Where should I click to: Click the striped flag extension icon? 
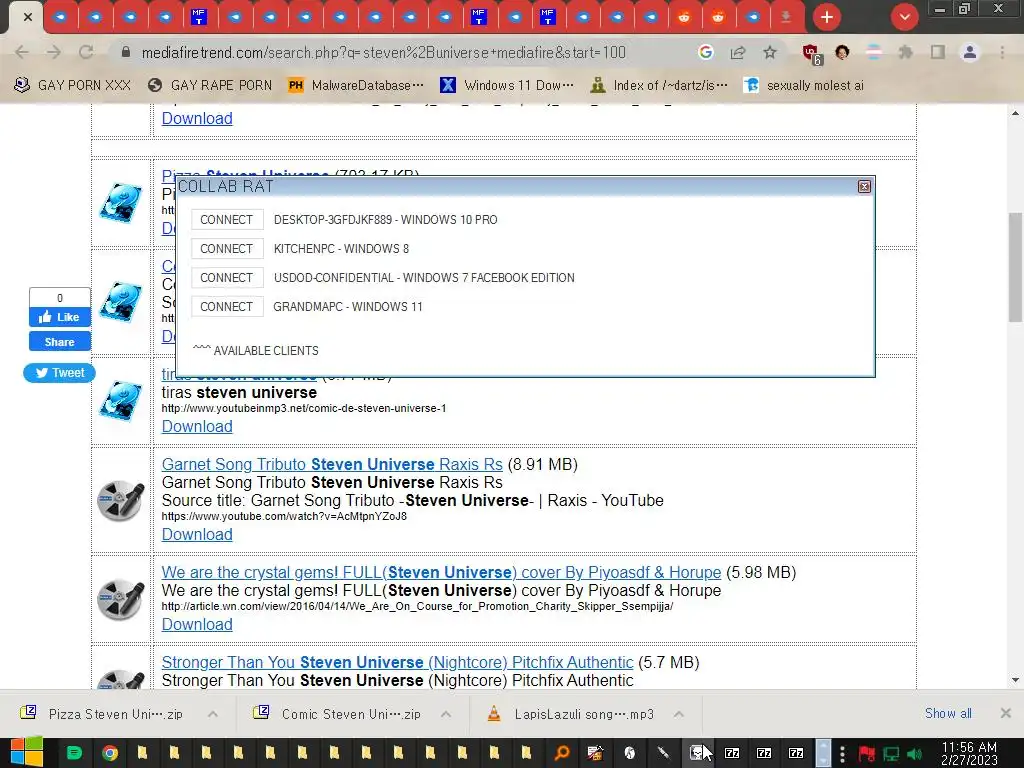[874, 52]
